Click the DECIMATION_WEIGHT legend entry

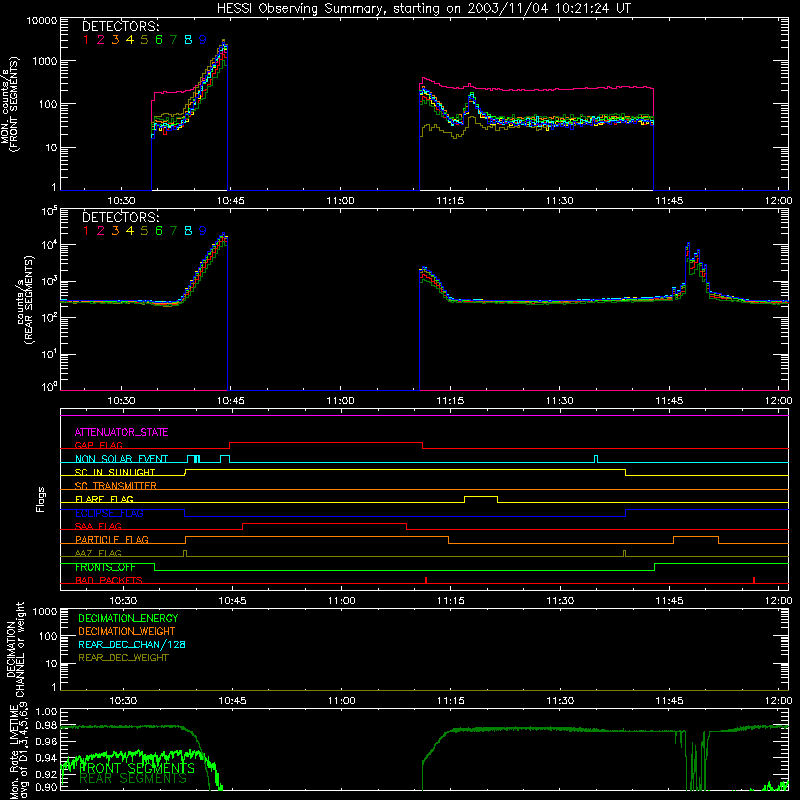click(x=127, y=632)
